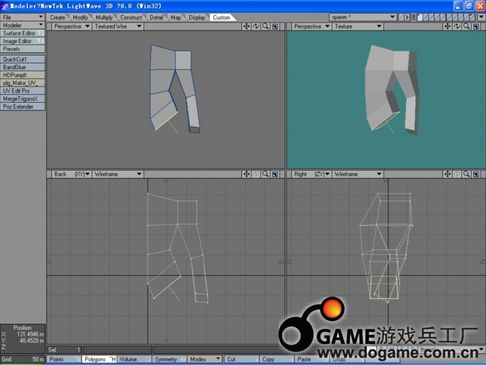
Task: Open the Textured Wire render style dropdown
Action: (x=118, y=26)
